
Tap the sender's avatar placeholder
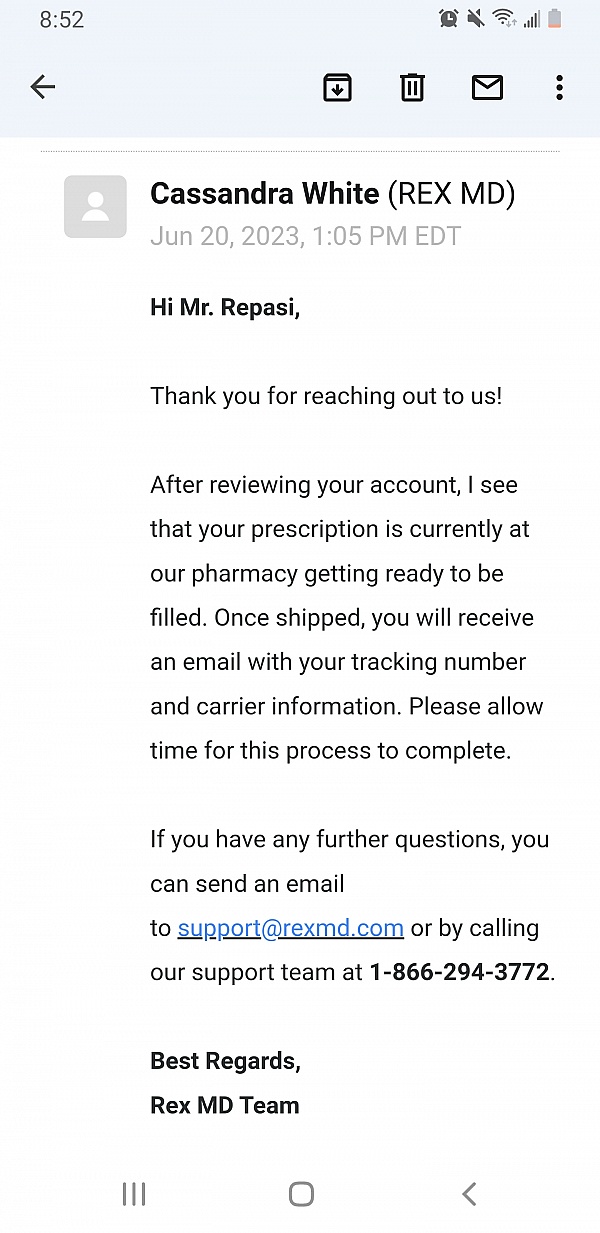click(95, 207)
